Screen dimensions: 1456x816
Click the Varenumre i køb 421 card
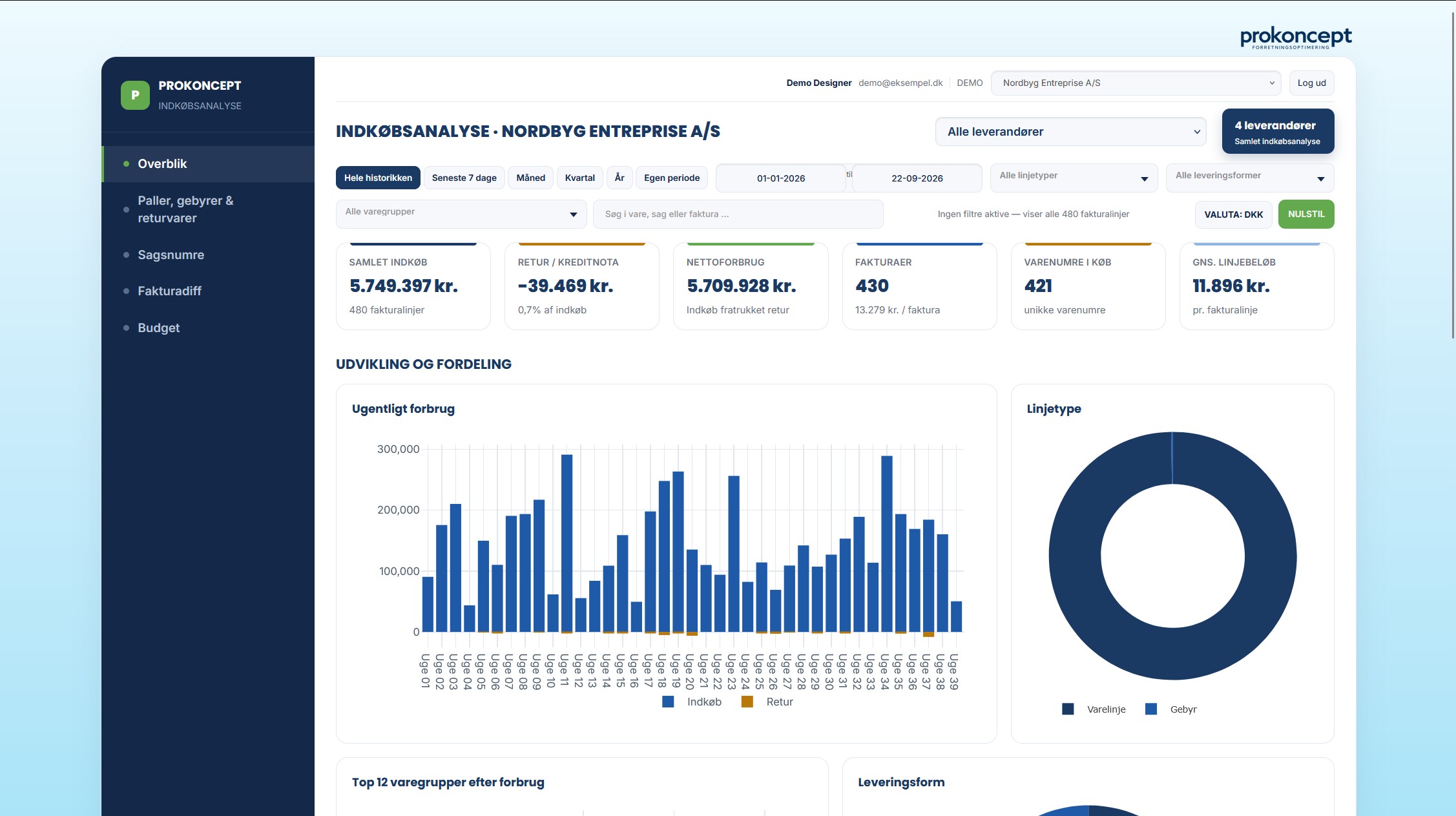[x=1088, y=286]
